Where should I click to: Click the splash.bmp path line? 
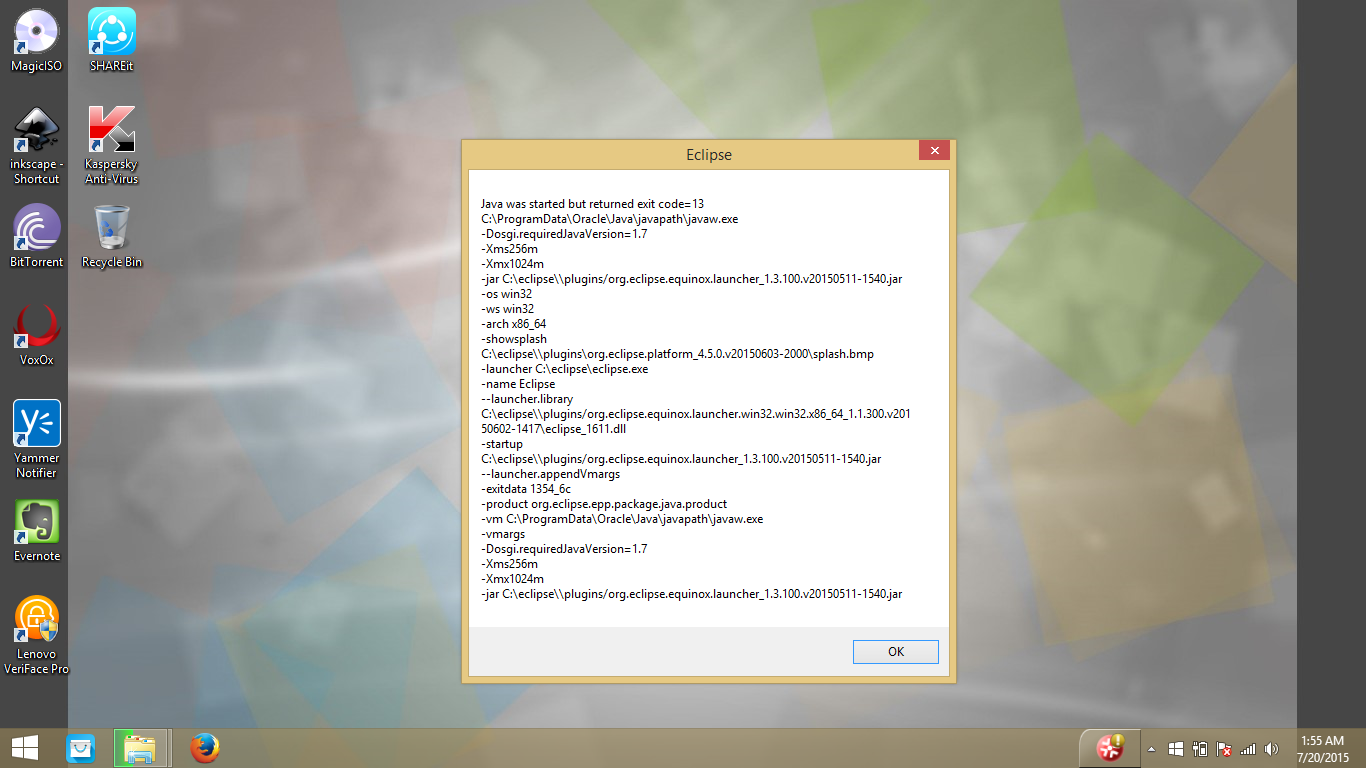678,354
